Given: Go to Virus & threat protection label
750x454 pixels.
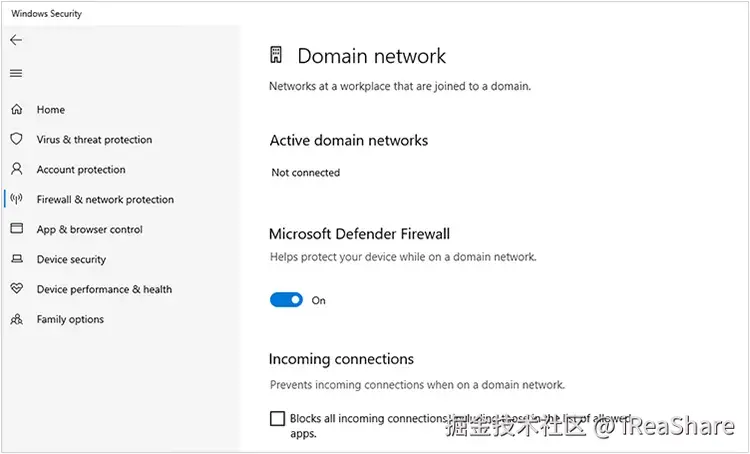Looking at the screenshot, I should tap(94, 140).
